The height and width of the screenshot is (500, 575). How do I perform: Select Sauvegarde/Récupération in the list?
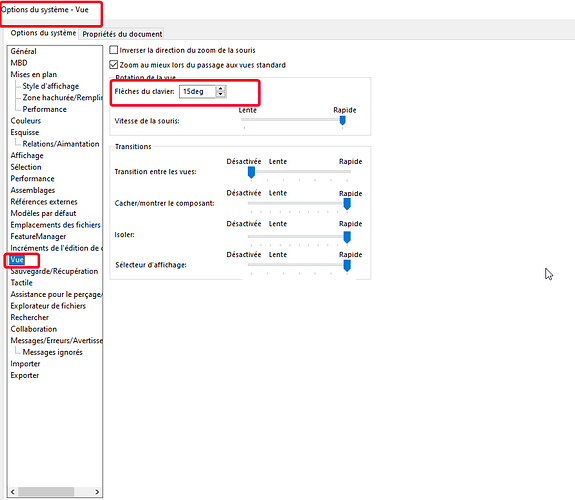pos(54,271)
